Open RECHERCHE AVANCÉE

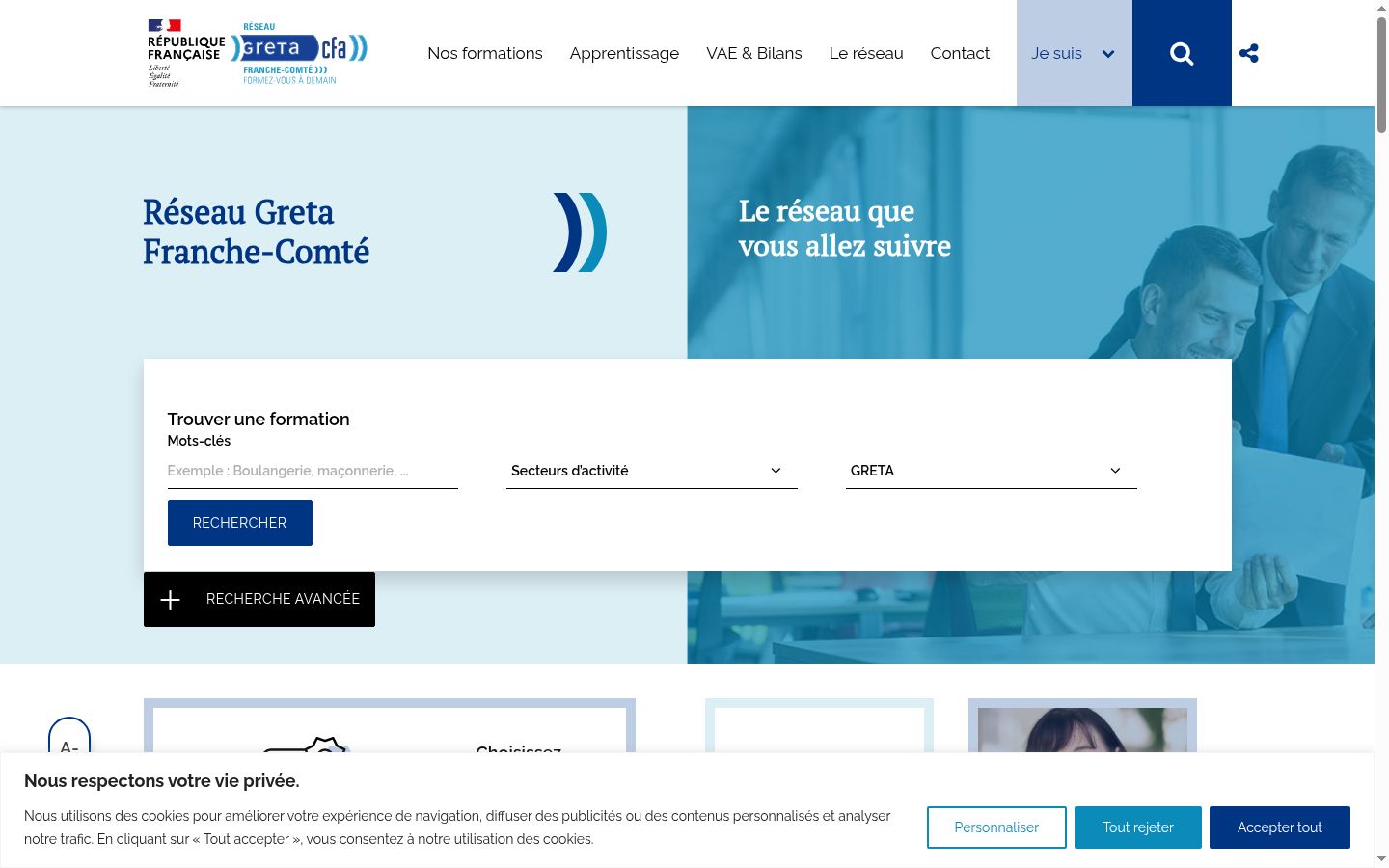pyautogui.click(x=259, y=599)
